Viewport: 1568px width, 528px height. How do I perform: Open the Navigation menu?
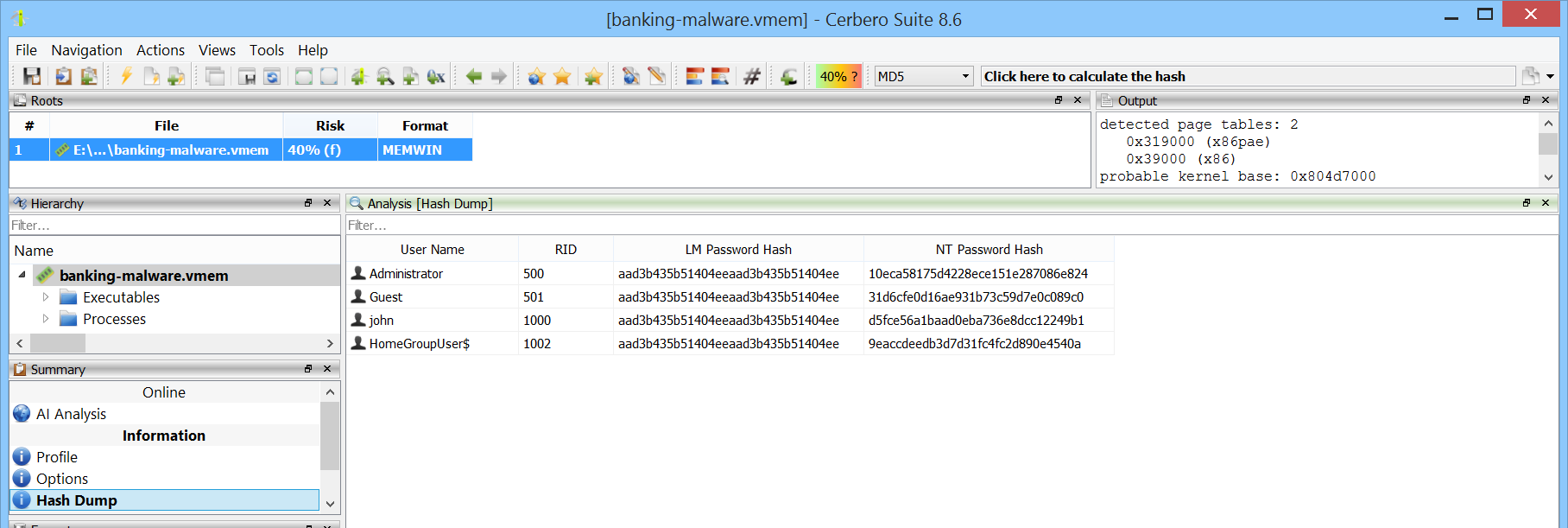point(86,50)
